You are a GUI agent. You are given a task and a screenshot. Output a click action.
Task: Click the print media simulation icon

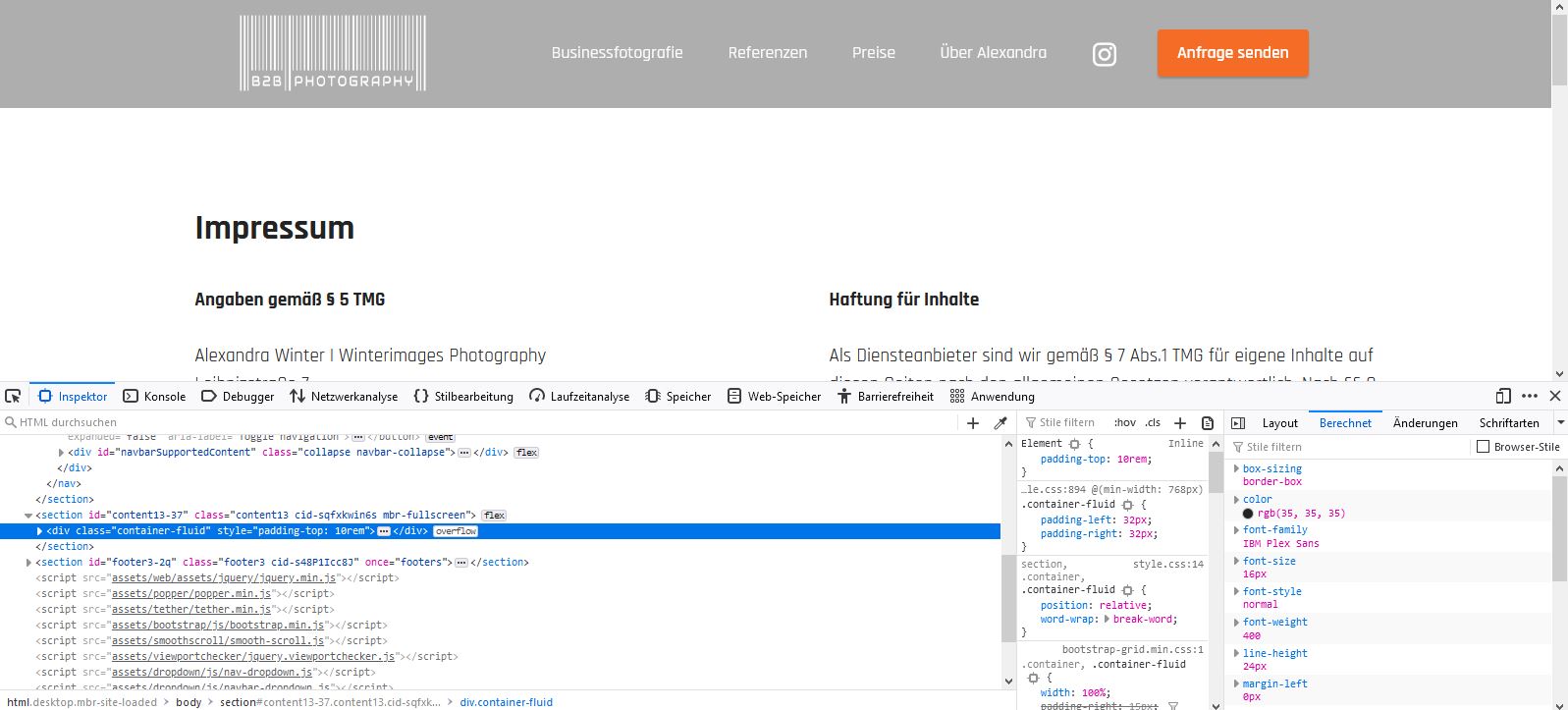click(1208, 422)
